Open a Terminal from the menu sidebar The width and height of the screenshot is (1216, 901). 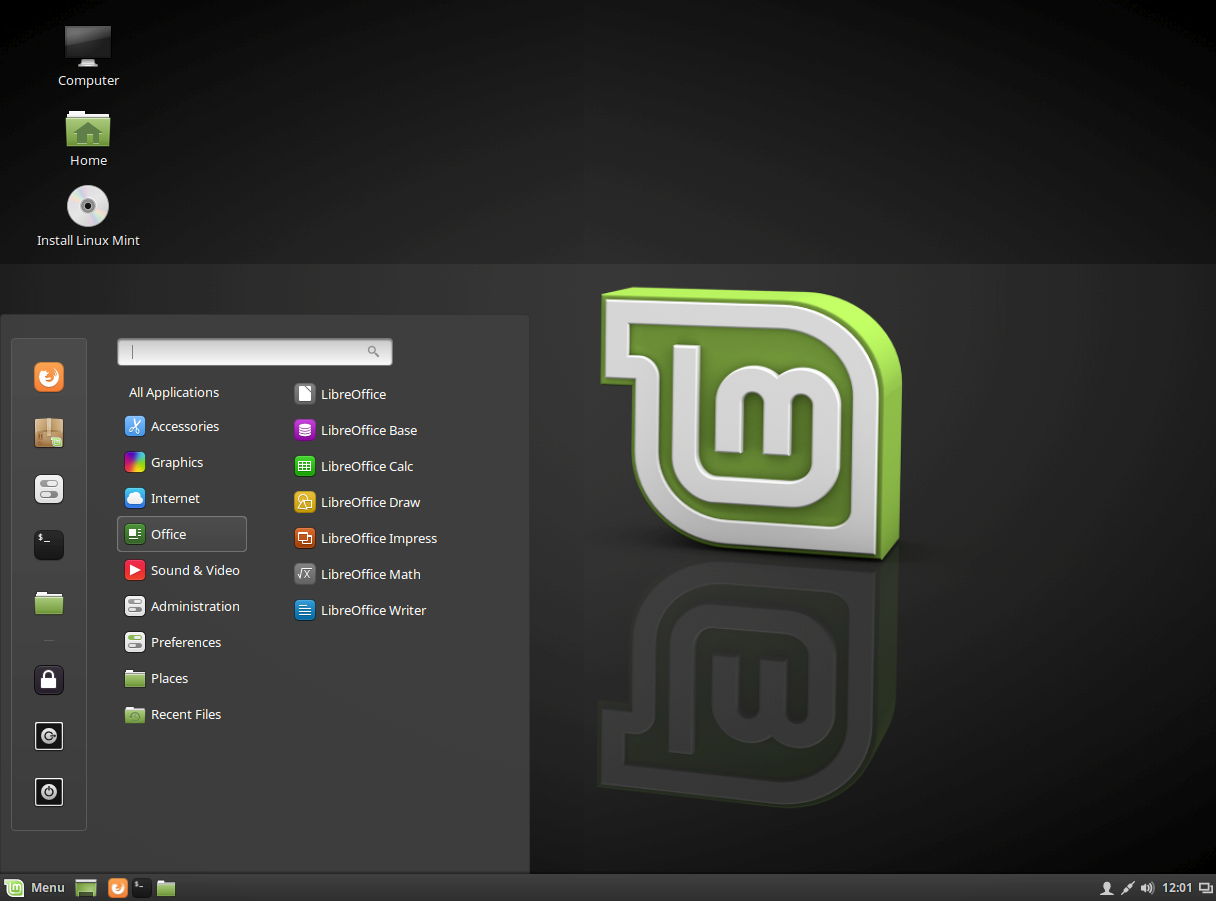(48, 545)
